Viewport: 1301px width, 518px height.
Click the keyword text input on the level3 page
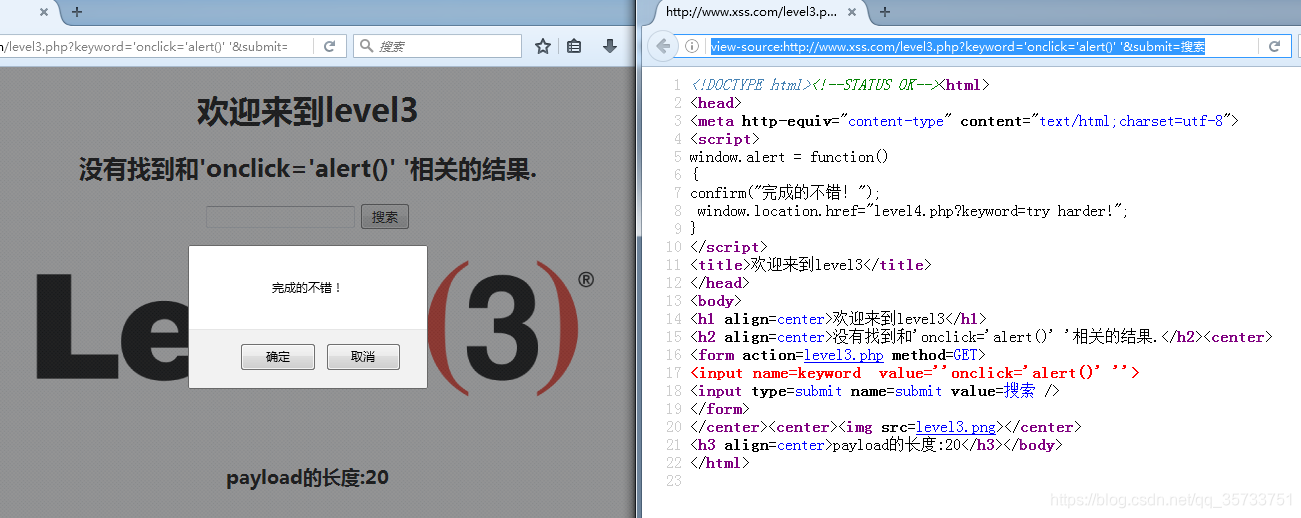281,217
